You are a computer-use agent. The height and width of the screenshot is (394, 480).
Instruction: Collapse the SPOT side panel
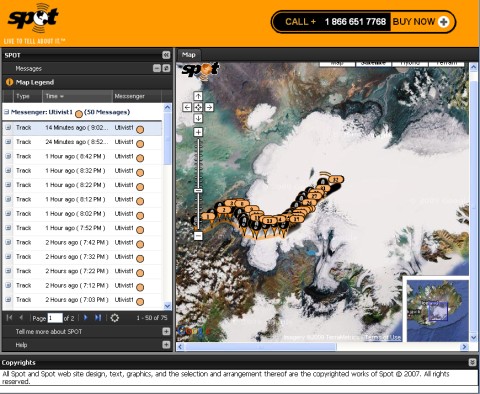pos(166,55)
